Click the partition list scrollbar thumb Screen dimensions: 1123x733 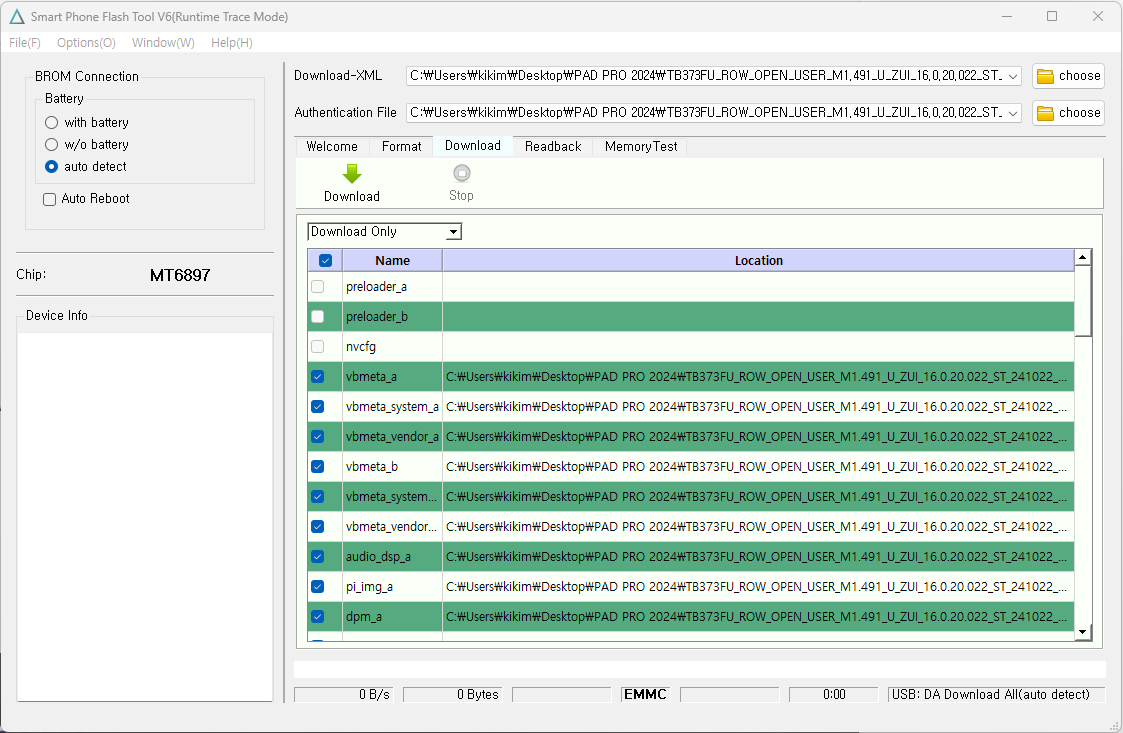1083,300
